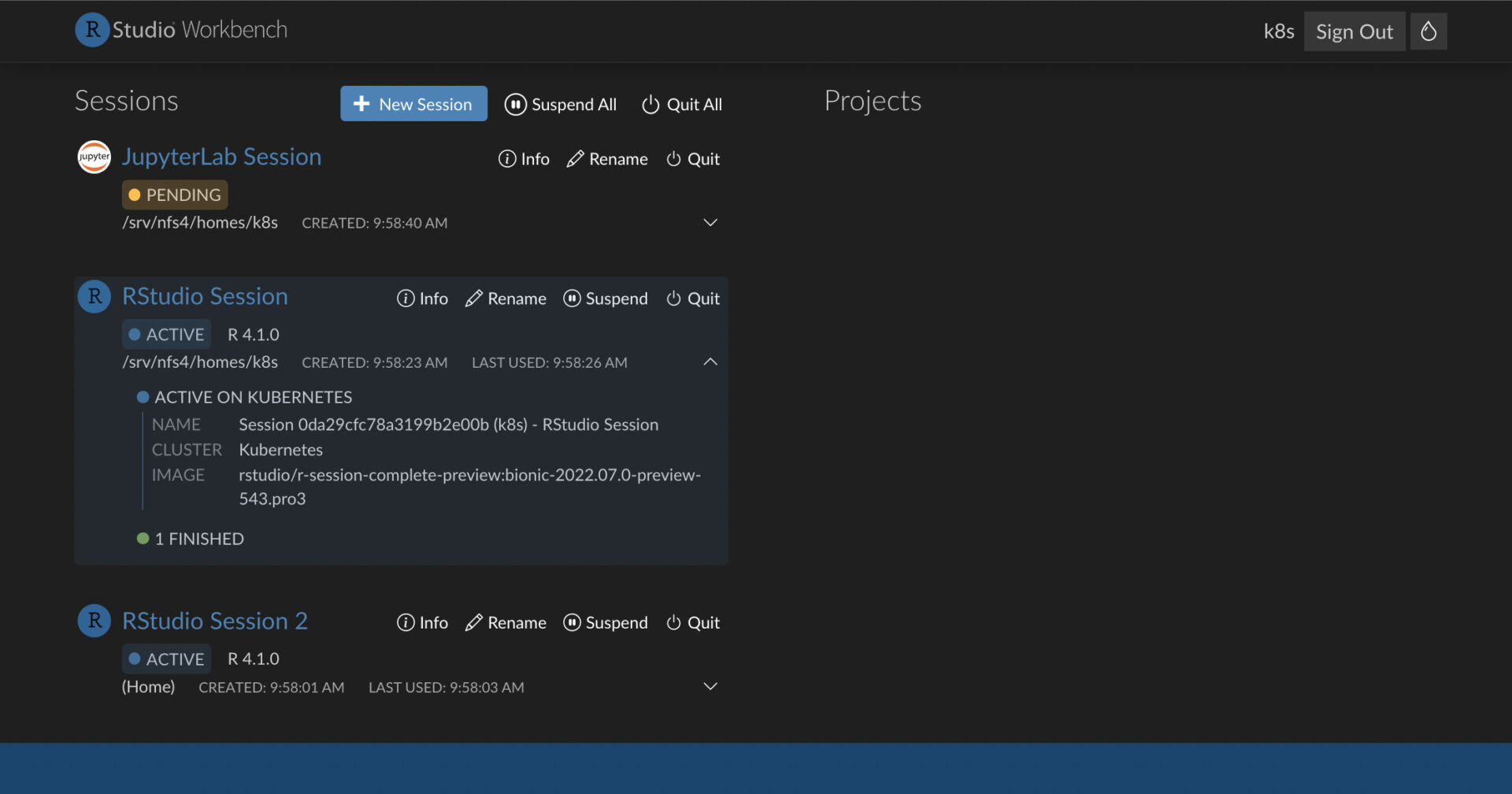Sign Out of the workbench
The width and height of the screenshot is (1512, 794).
1354,32
